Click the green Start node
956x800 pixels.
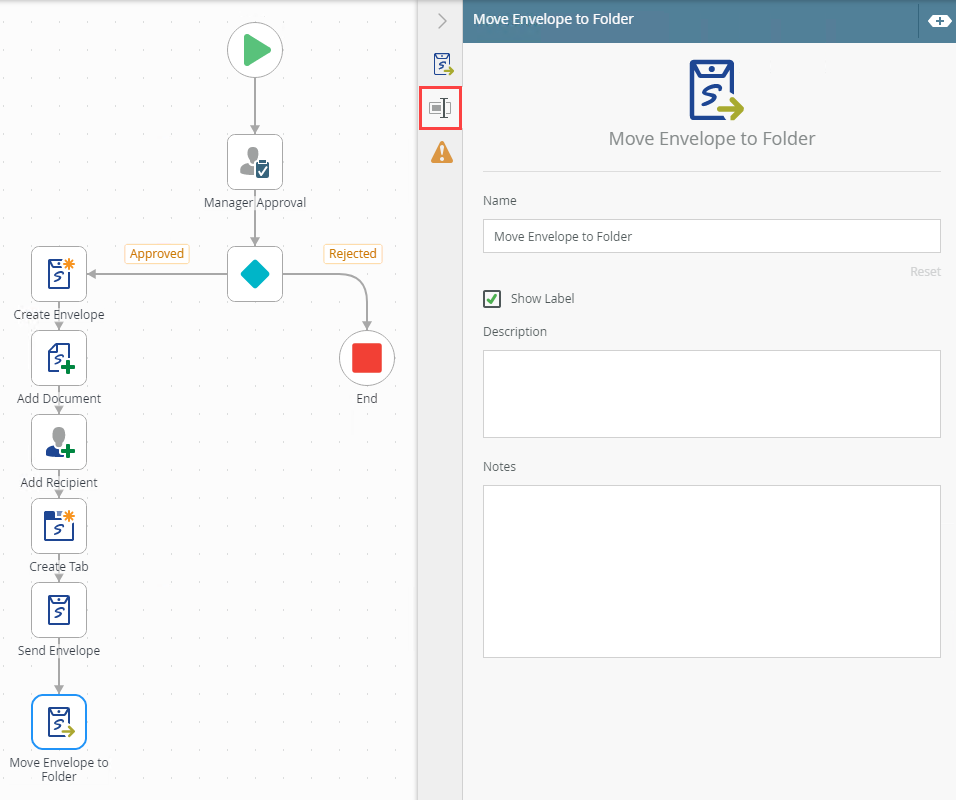click(x=255, y=50)
